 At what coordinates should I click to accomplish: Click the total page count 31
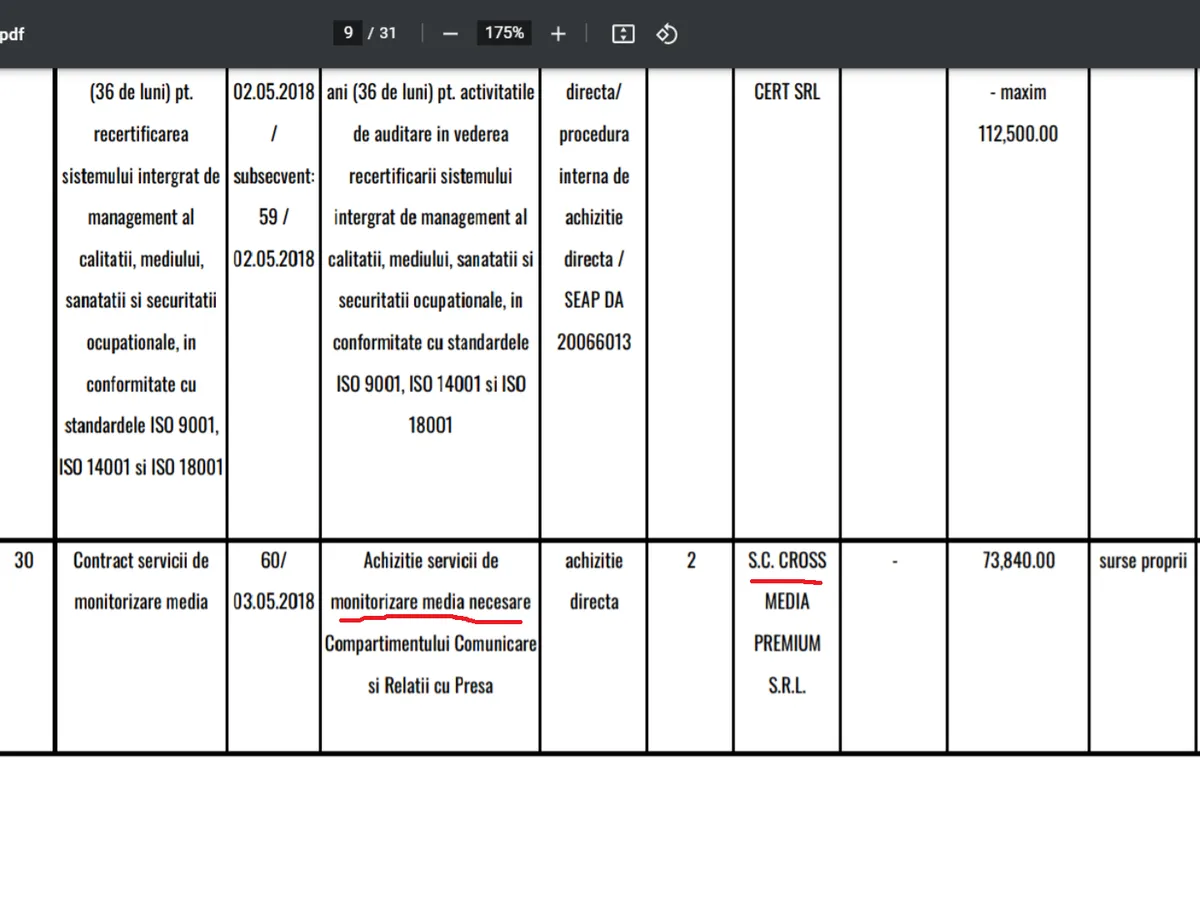tap(387, 33)
